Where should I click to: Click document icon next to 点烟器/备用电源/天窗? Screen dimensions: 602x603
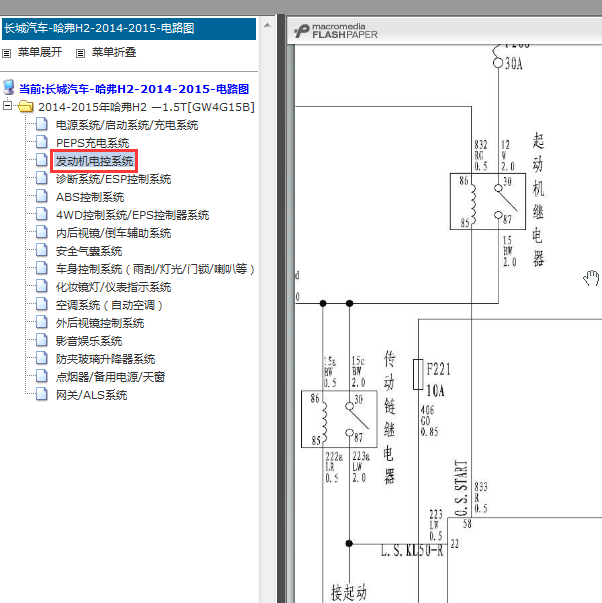coord(42,376)
